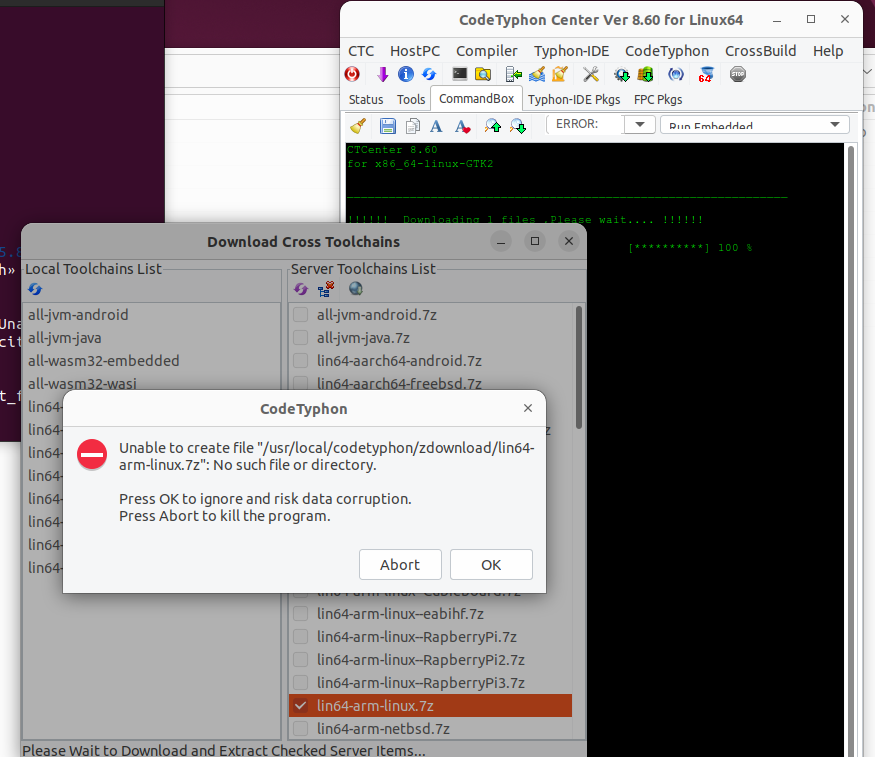Click the globe icon in Server Toolchains List
The width and height of the screenshot is (875, 757).
[355, 288]
